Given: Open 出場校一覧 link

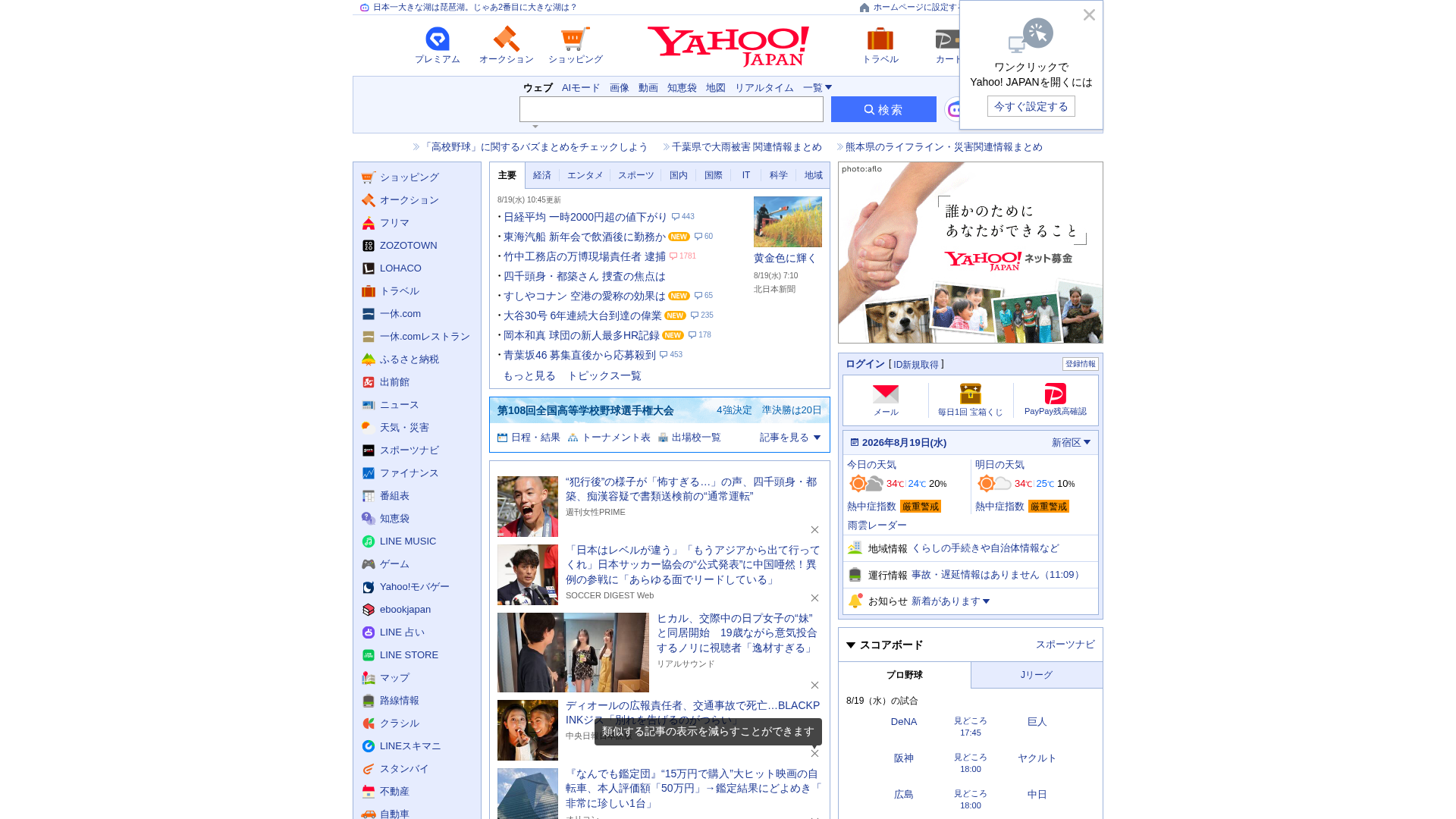Looking at the screenshot, I should click(x=689, y=438).
